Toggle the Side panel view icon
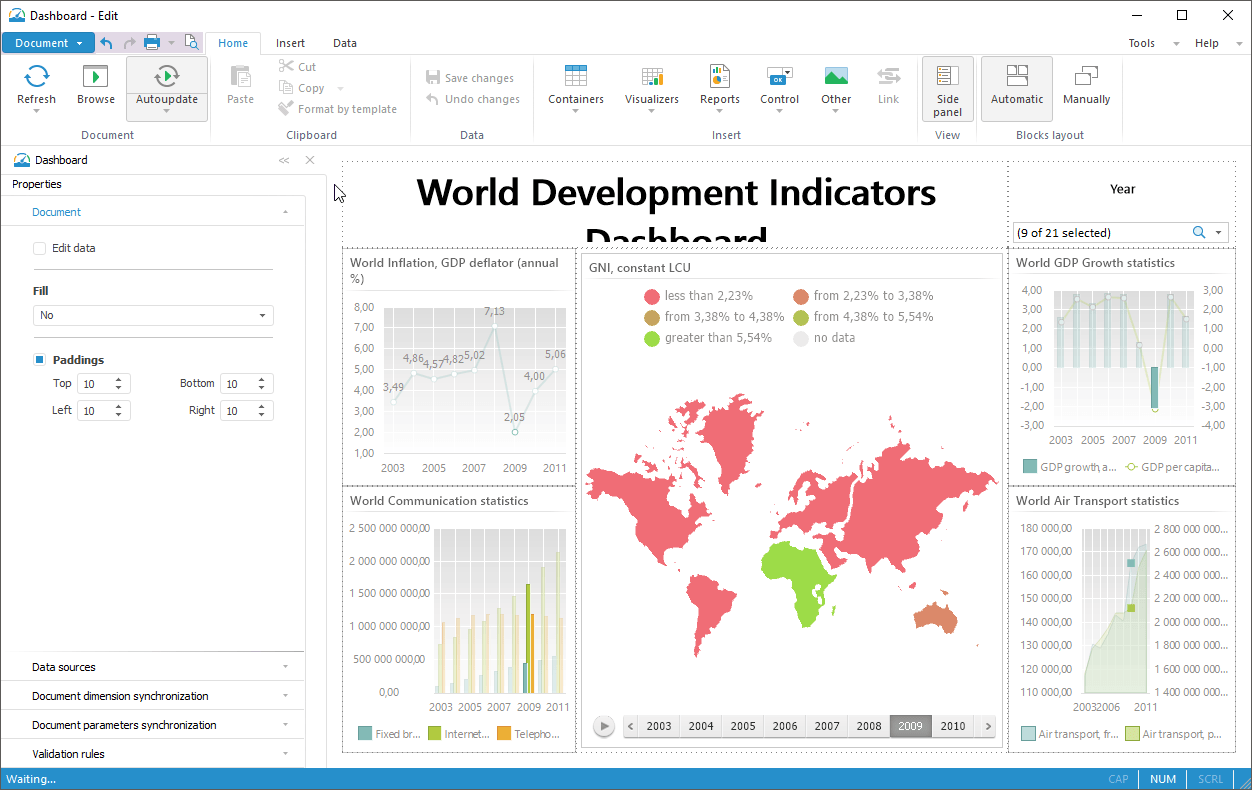The width and height of the screenshot is (1252, 790). click(x=947, y=77)
